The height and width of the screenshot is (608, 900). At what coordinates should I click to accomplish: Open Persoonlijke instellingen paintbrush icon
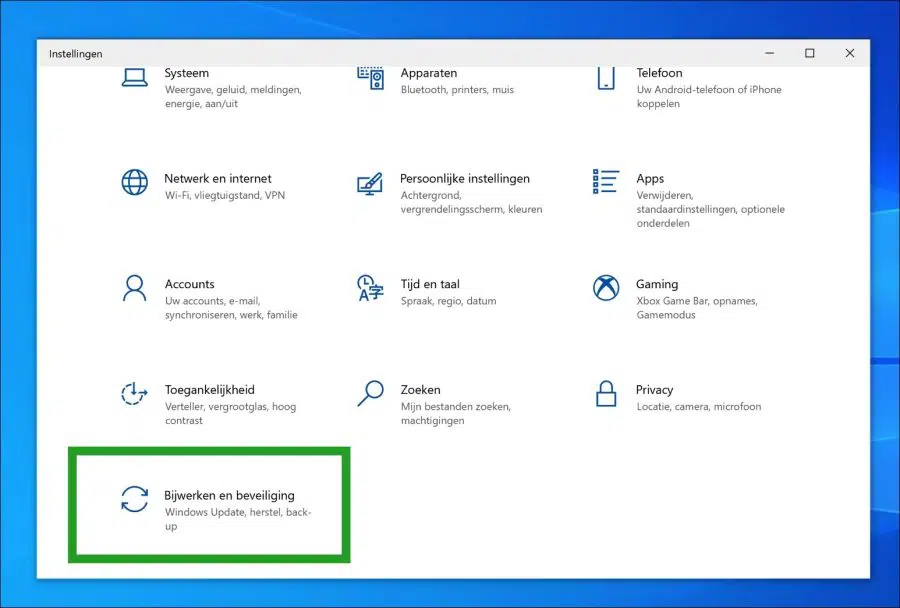370,184
